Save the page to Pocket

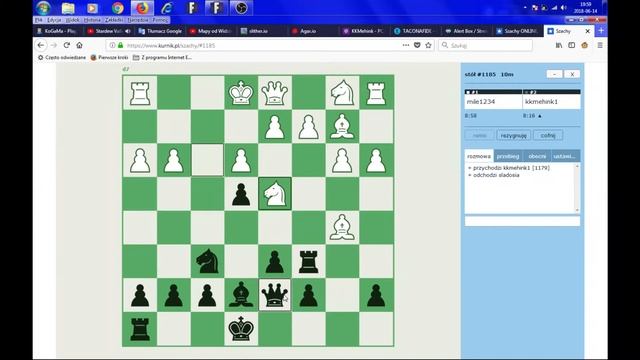point(417,45)
